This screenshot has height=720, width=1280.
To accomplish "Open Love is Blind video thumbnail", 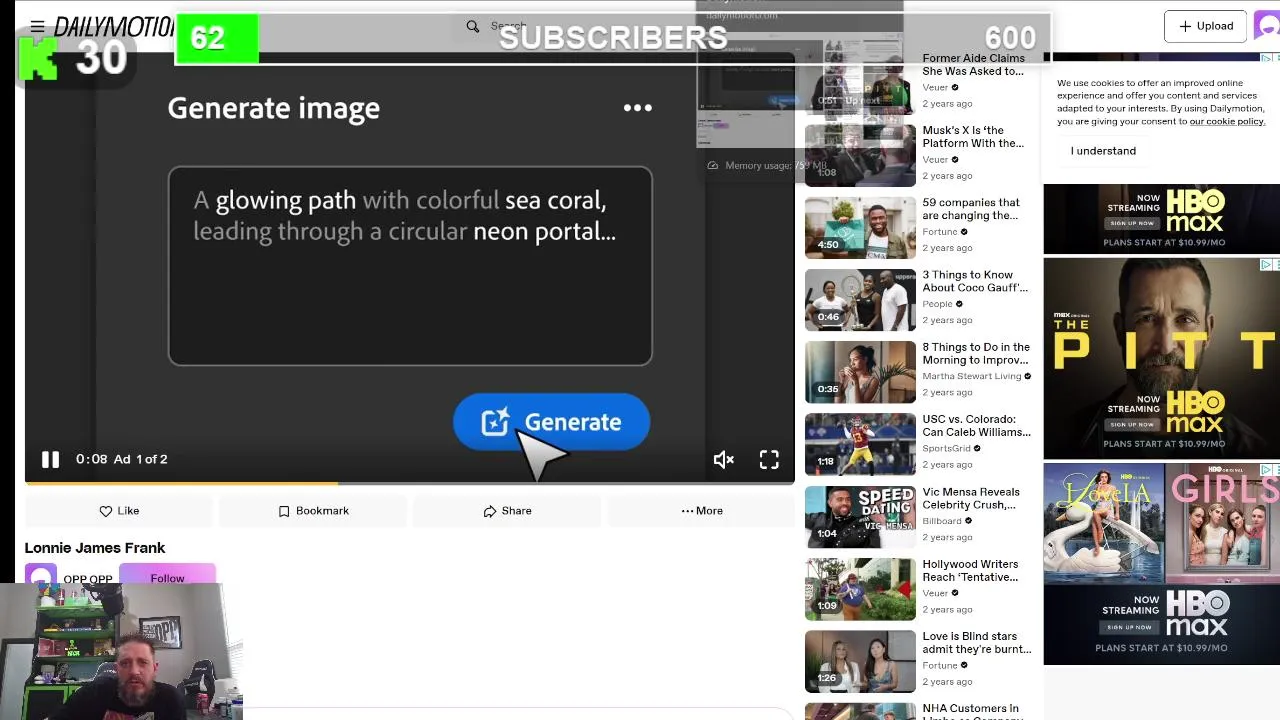I will (x=860, y=661).
